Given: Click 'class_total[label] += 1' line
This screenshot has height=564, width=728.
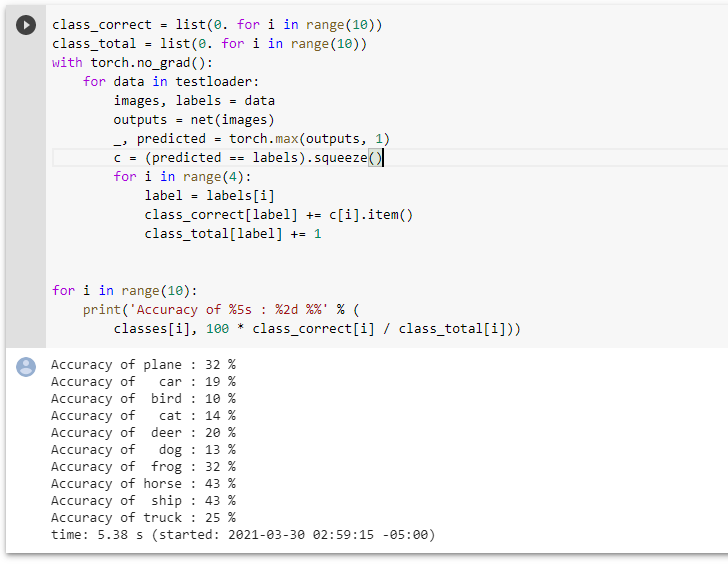Looking at the screenshot, I should [x=233, y=234].
